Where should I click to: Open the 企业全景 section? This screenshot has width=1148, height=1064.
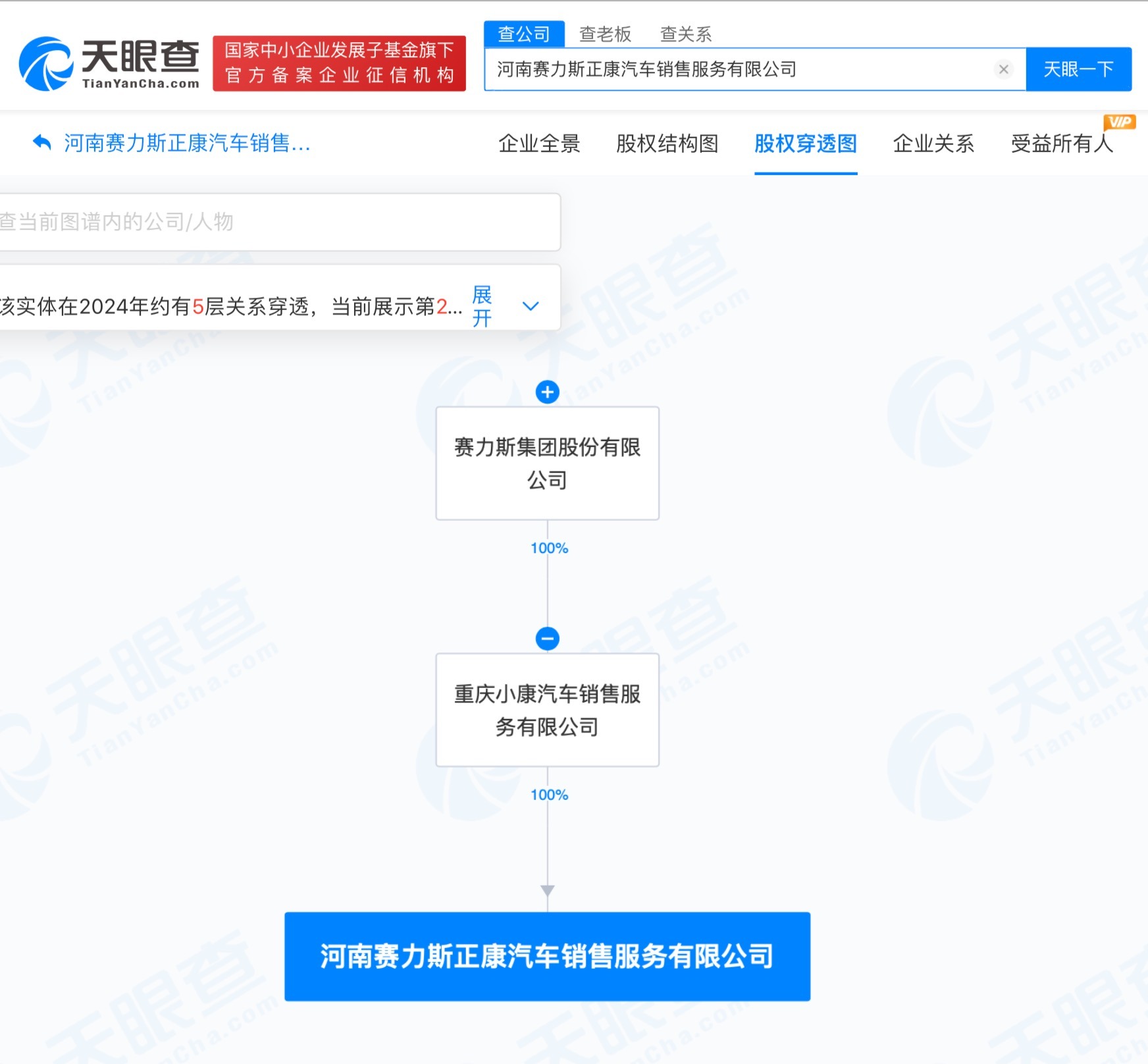[540, 144]
